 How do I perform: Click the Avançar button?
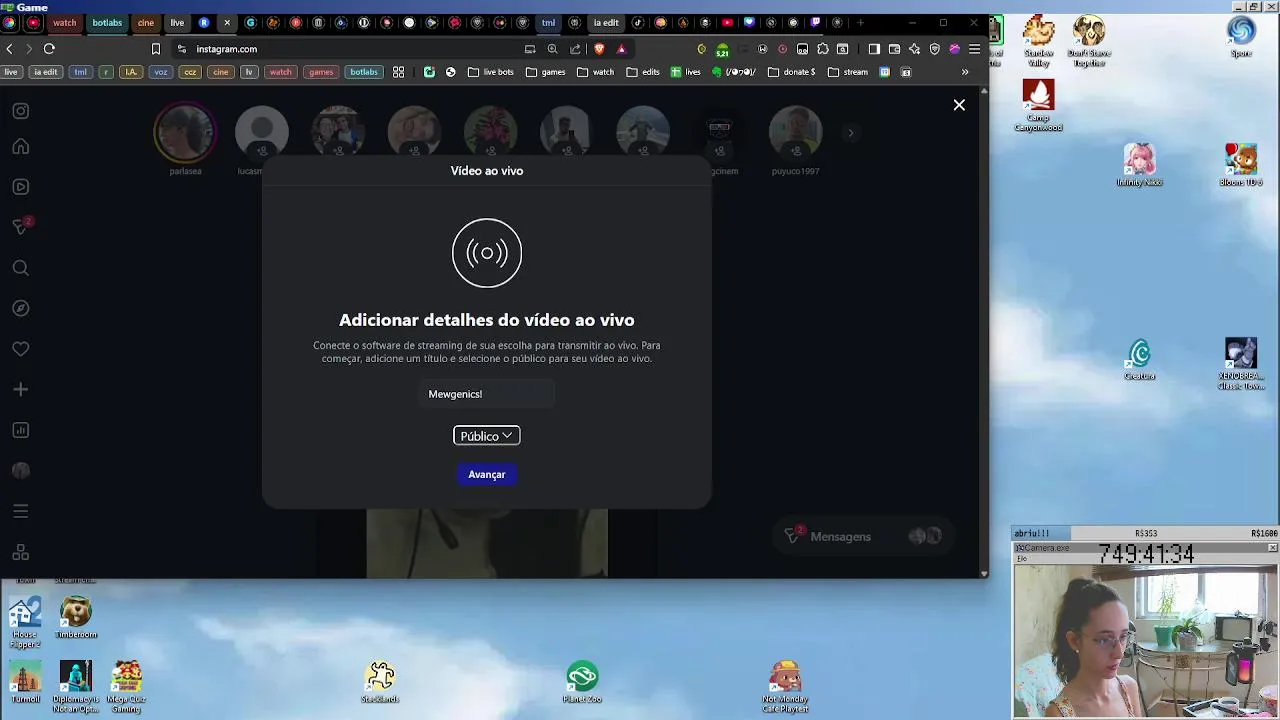click(487, 474)
